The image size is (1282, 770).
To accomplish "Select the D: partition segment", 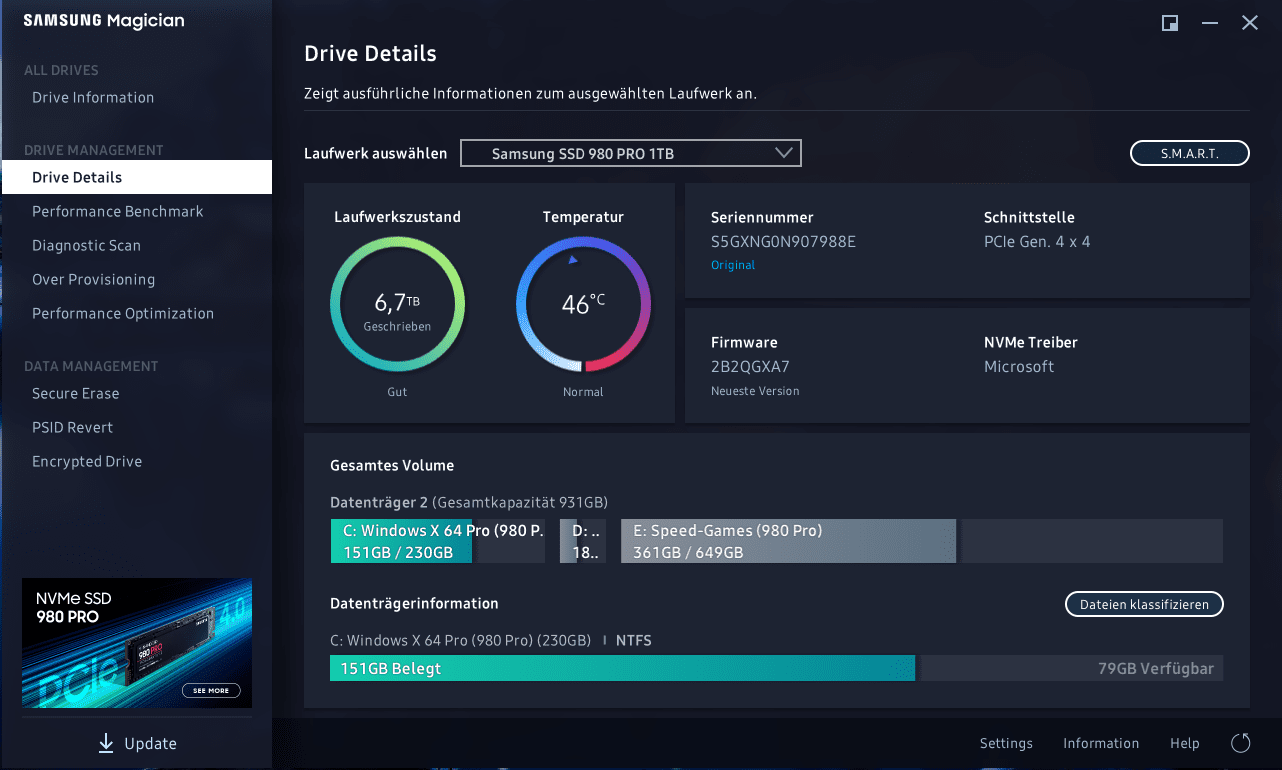I will (x=583, y=541).
